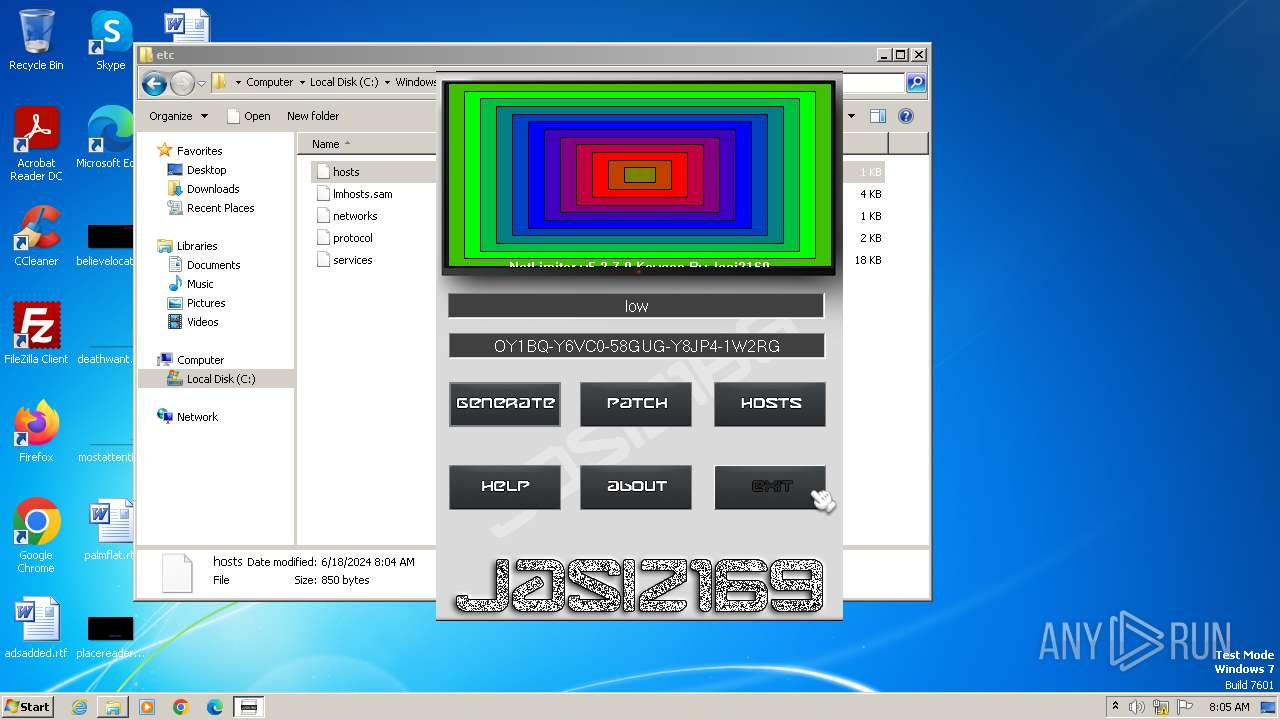
Task: Click the generated serial key field
Action: (636, 346)
